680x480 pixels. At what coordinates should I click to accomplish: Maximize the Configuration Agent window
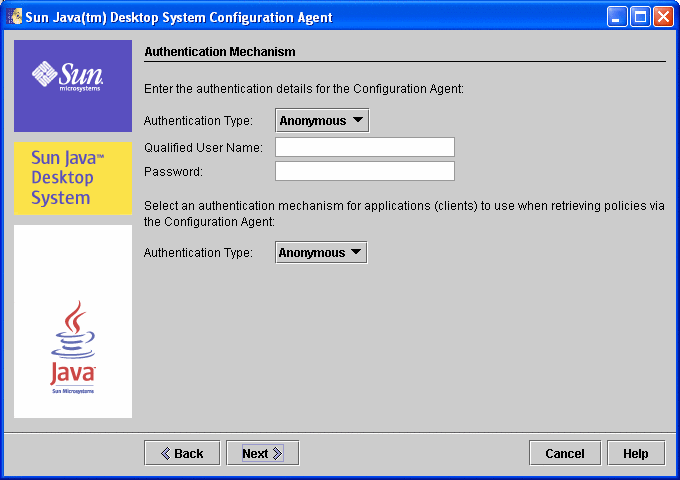point(640,17)
